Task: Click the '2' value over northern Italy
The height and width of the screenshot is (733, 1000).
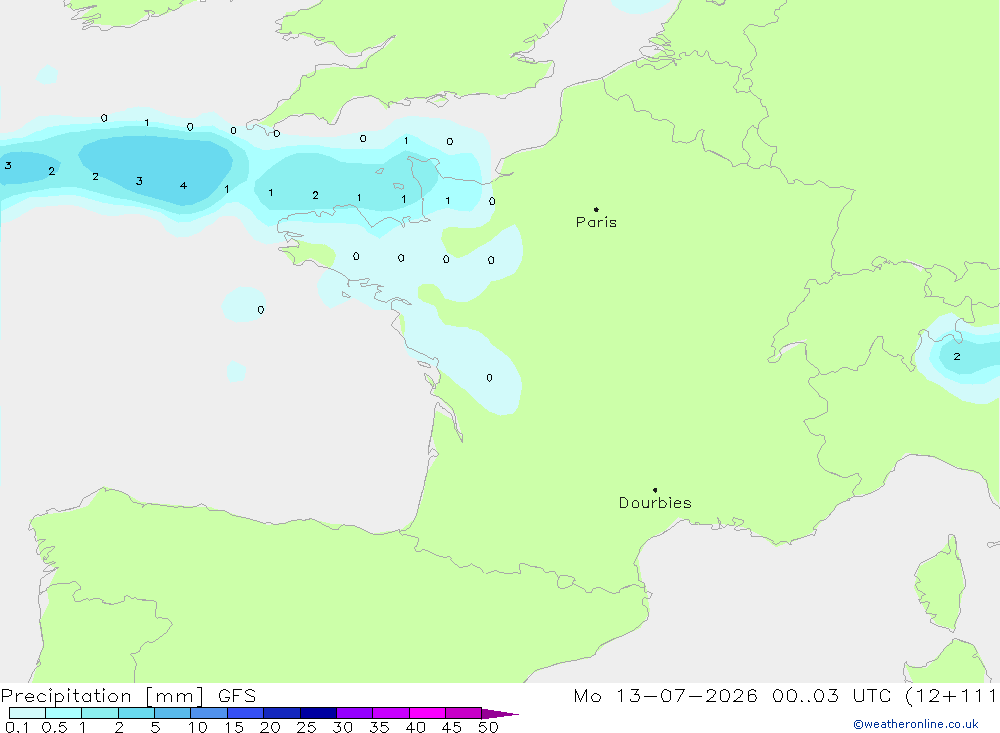Action: pos(957,357)
